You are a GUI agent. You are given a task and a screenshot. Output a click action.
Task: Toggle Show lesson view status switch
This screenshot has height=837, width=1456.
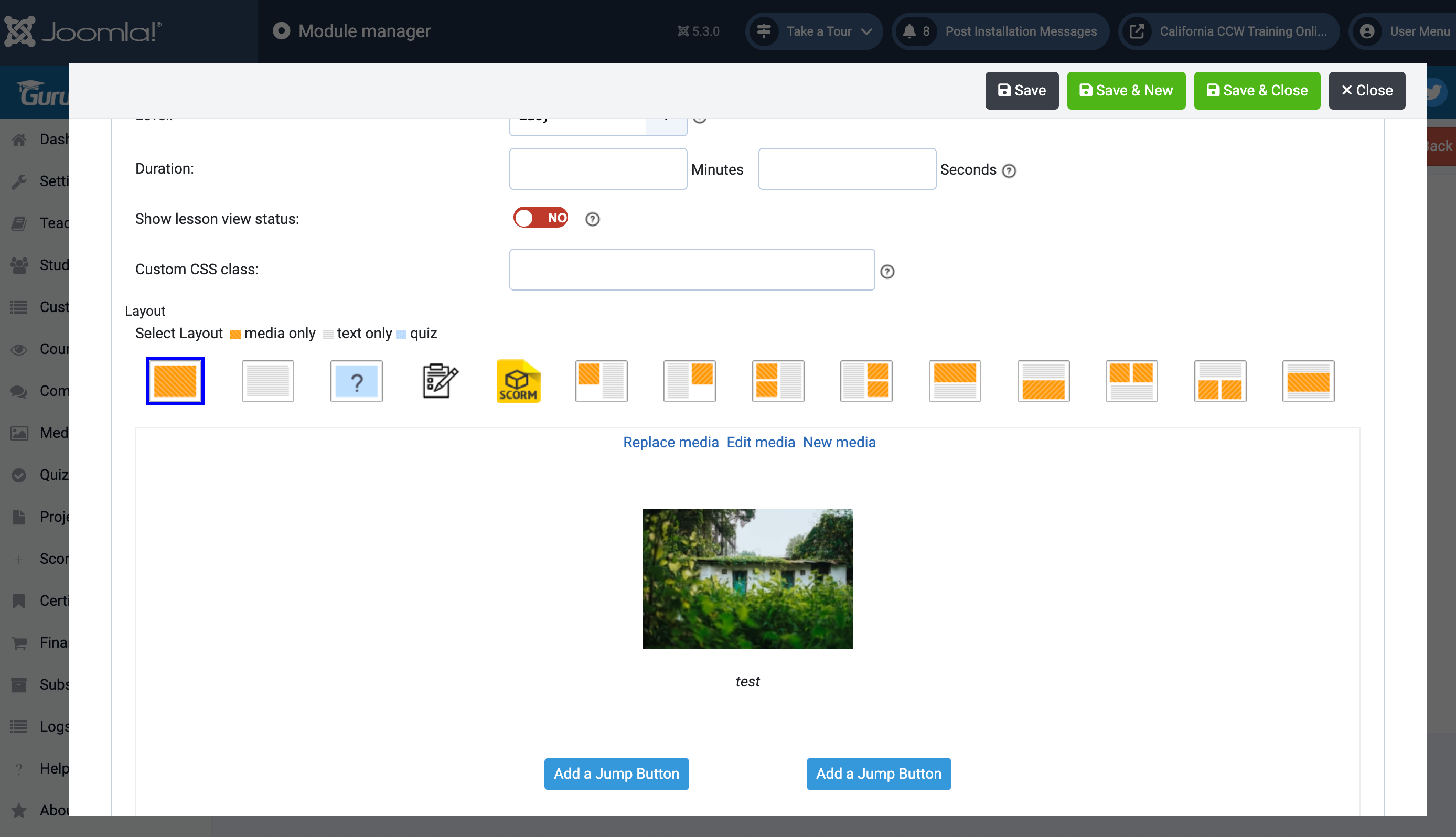(540, 218)
